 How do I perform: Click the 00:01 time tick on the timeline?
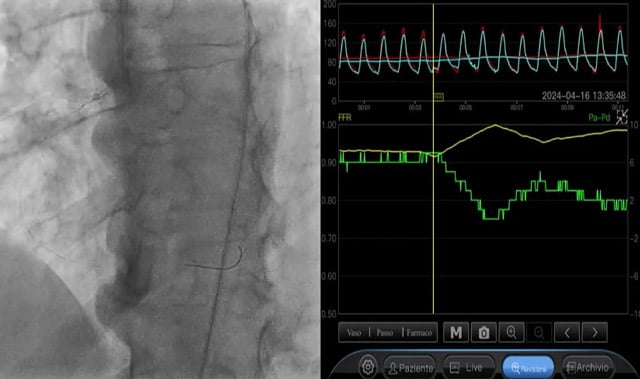click(x=364, y=108)
